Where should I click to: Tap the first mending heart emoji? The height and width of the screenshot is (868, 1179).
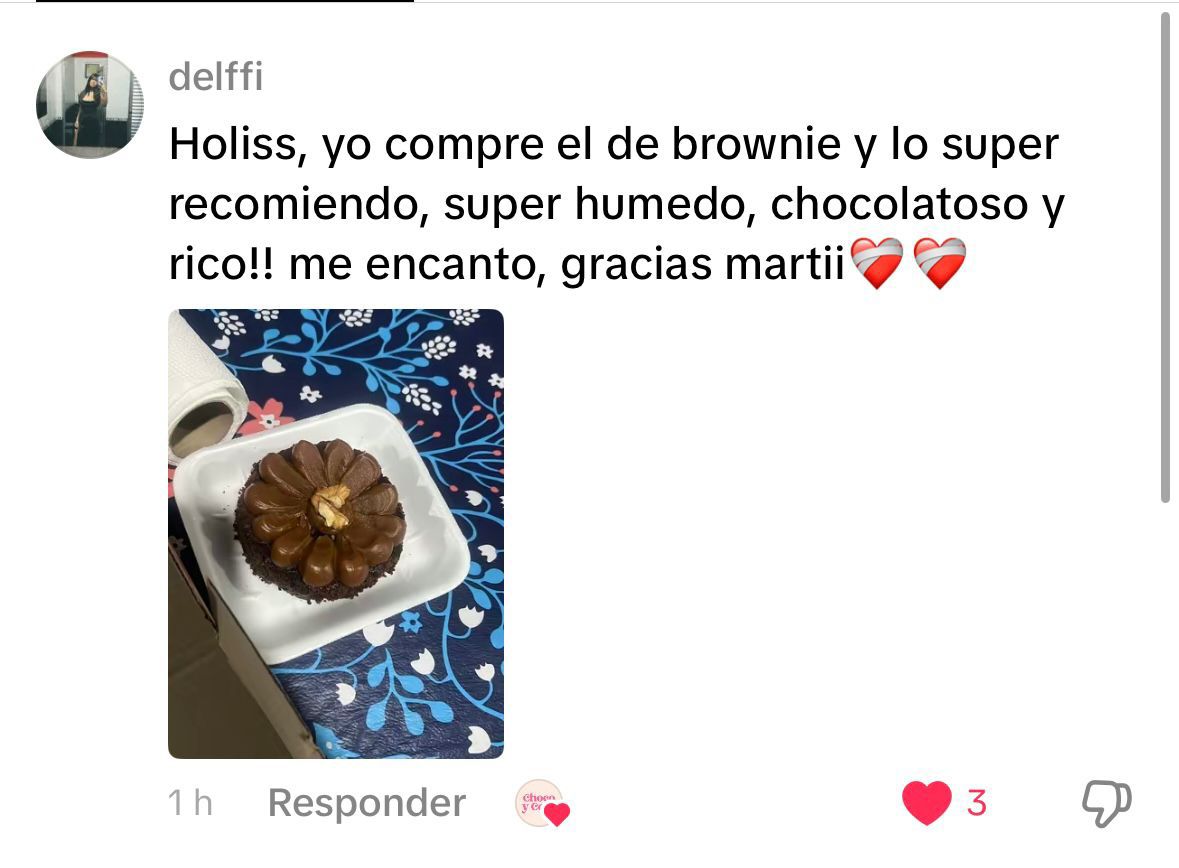pos(877,263)
